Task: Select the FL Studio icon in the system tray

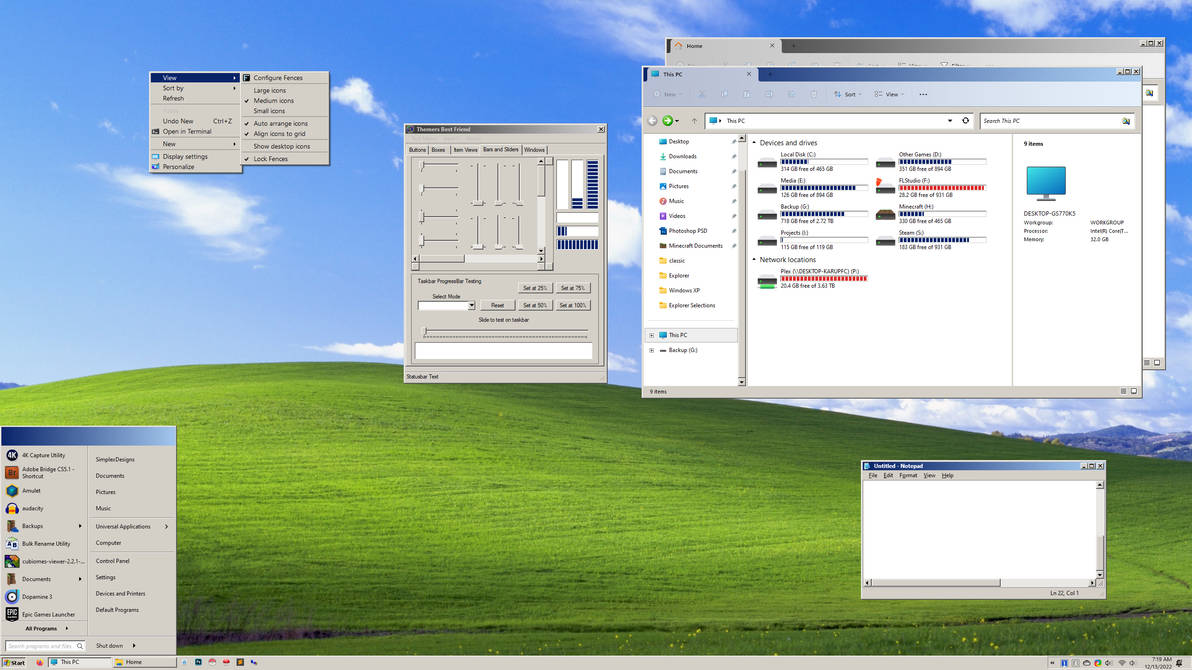Action: pos(239,661)
